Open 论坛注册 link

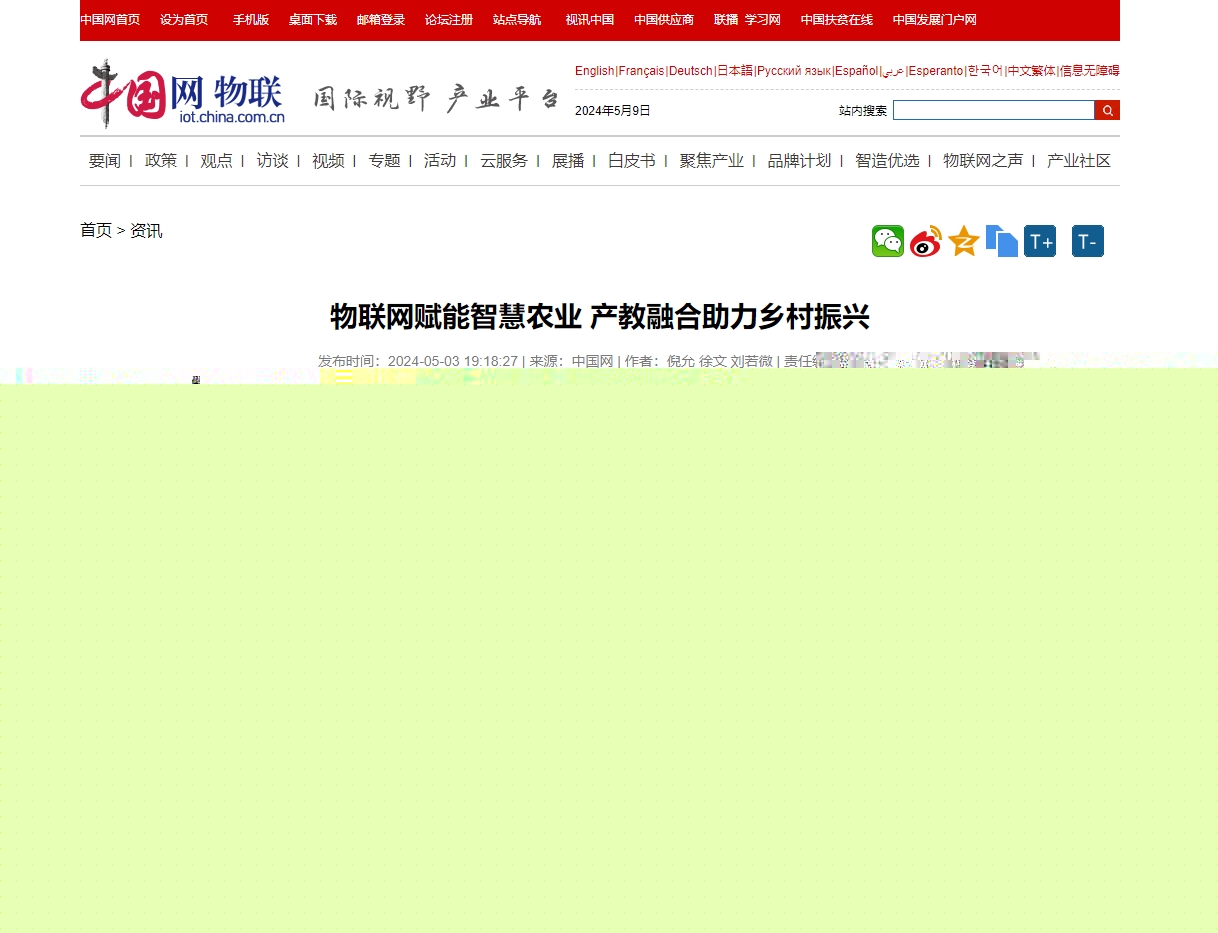click(x=449, y=20)
